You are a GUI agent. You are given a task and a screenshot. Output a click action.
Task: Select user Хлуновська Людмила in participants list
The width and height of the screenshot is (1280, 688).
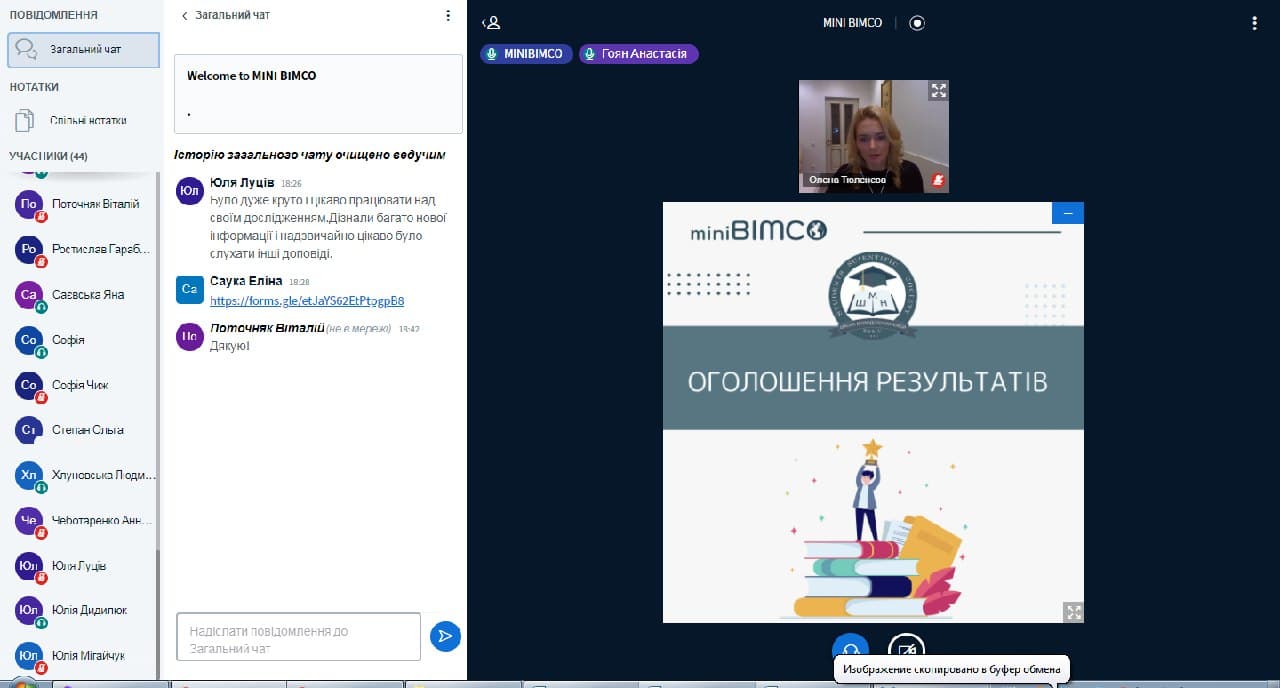point(84,475)
